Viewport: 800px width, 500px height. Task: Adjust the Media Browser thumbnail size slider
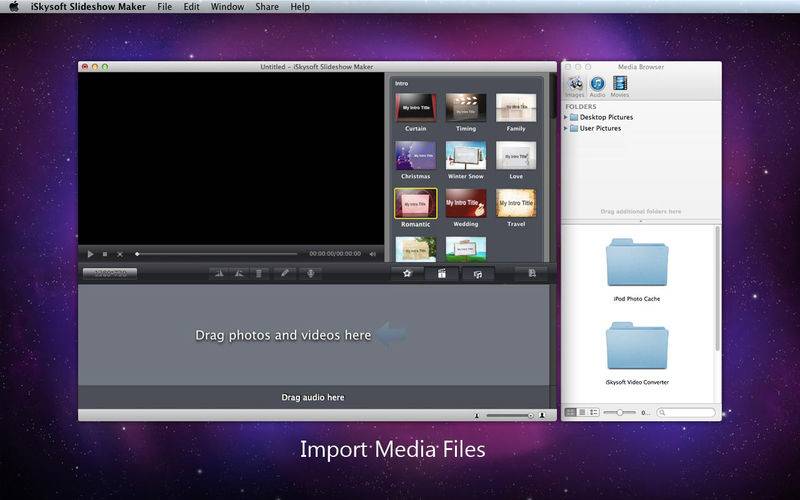tap(620, 412)
